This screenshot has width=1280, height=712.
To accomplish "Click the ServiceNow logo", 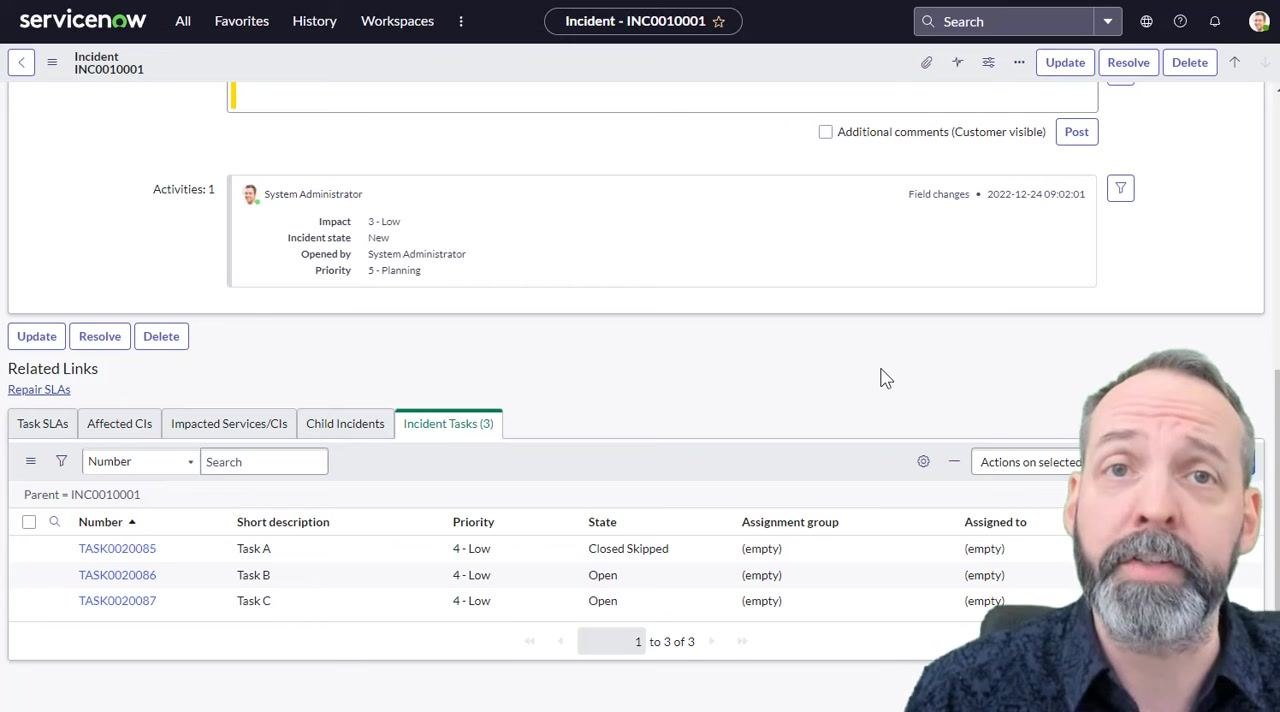I will click(83, 20).
